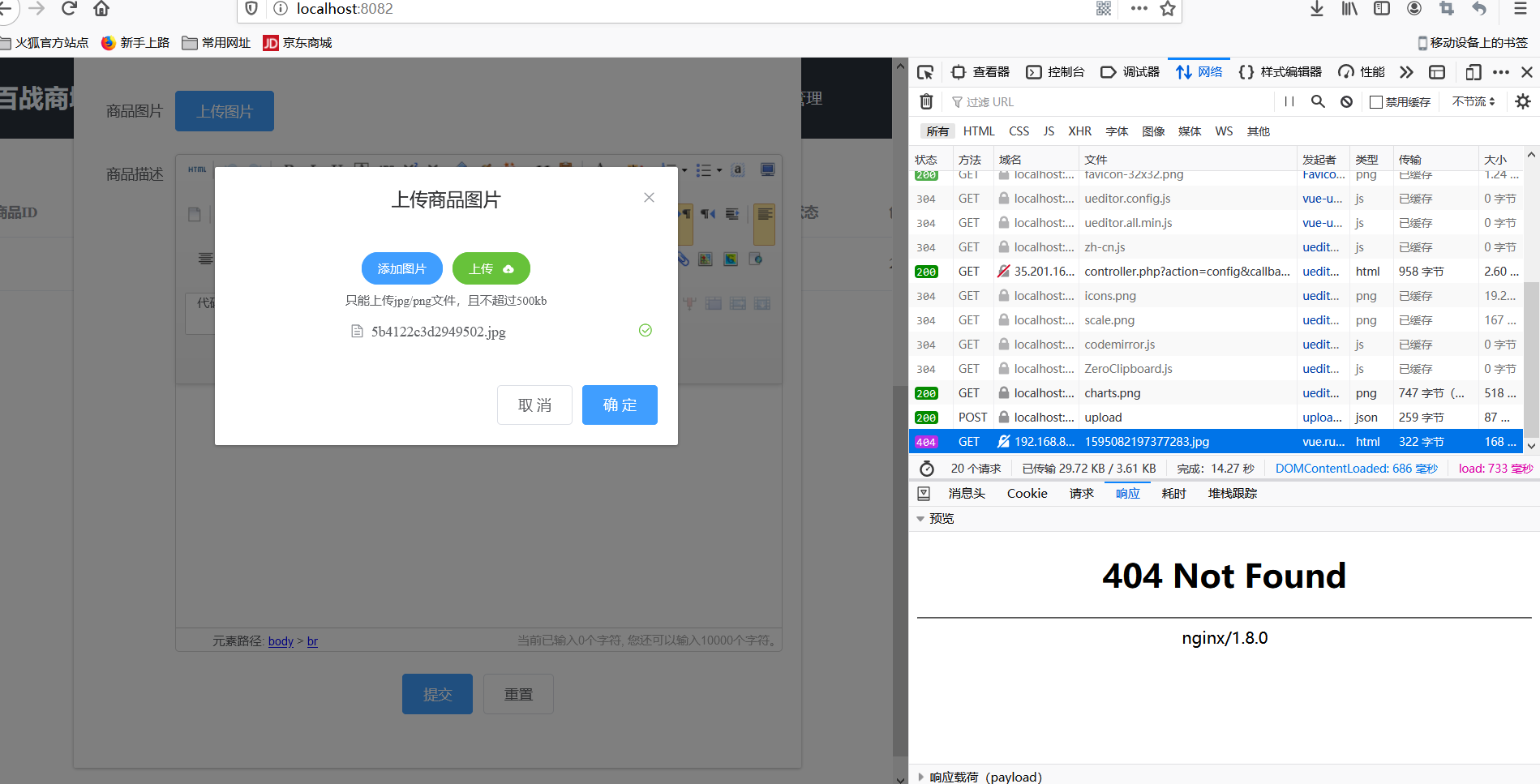Open the 耗时 timings tab
This screenshot has width=1540, height=784.
[x=1173, y=493]
